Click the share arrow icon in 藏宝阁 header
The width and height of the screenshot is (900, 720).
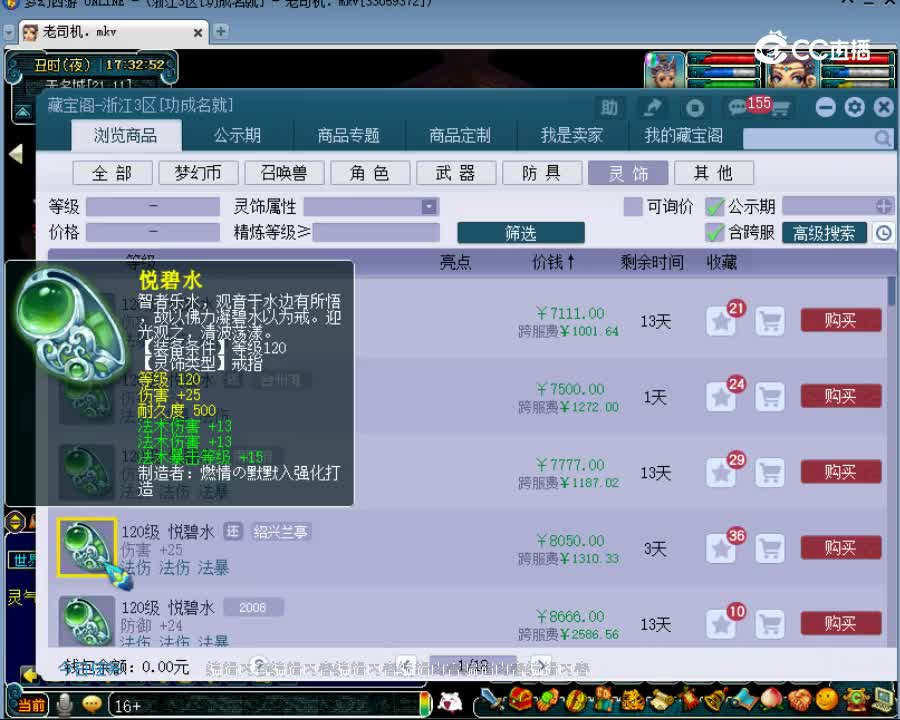point(652,107)
